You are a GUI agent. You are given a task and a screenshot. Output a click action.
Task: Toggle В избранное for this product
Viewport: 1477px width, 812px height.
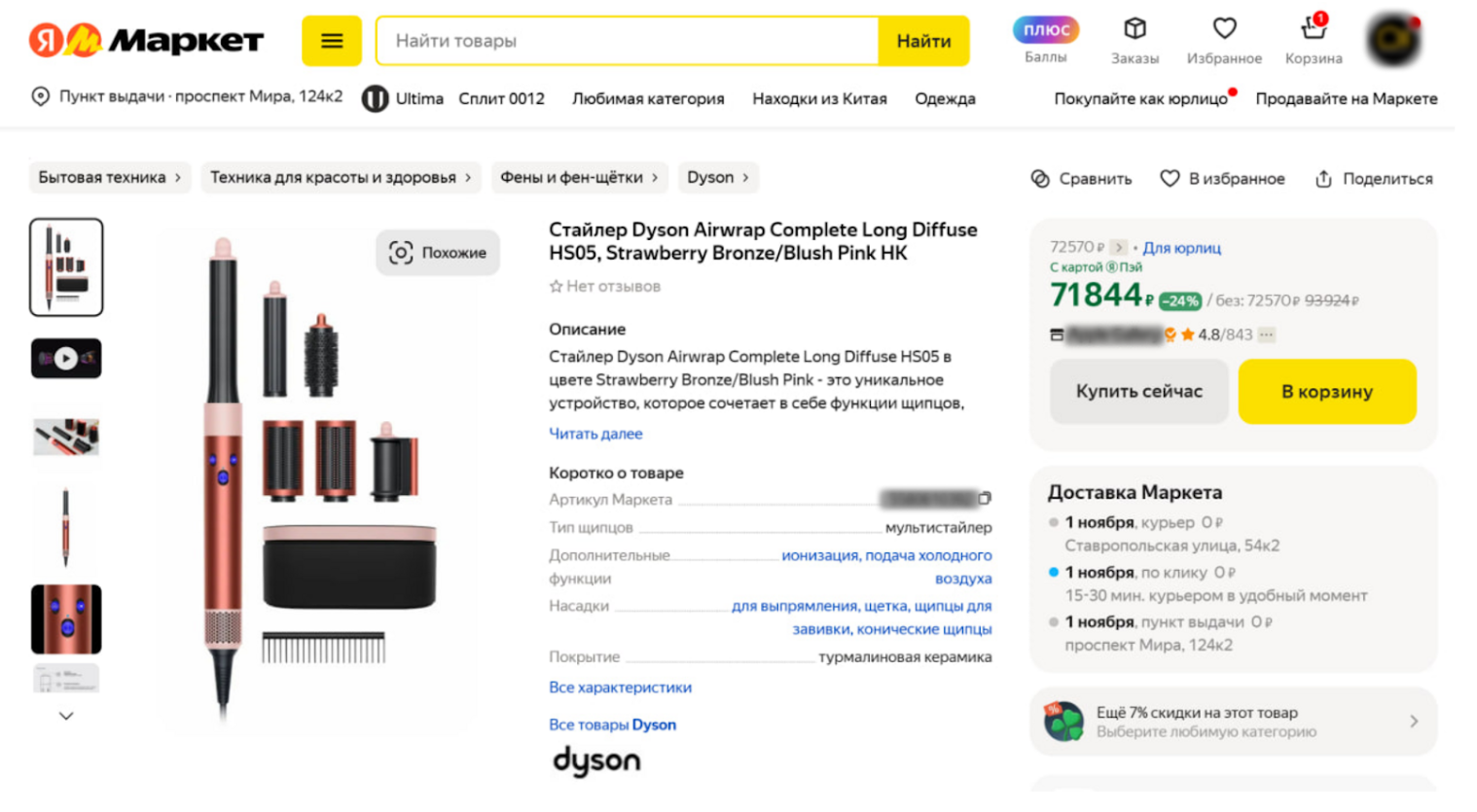click(x=1222, y=179)
